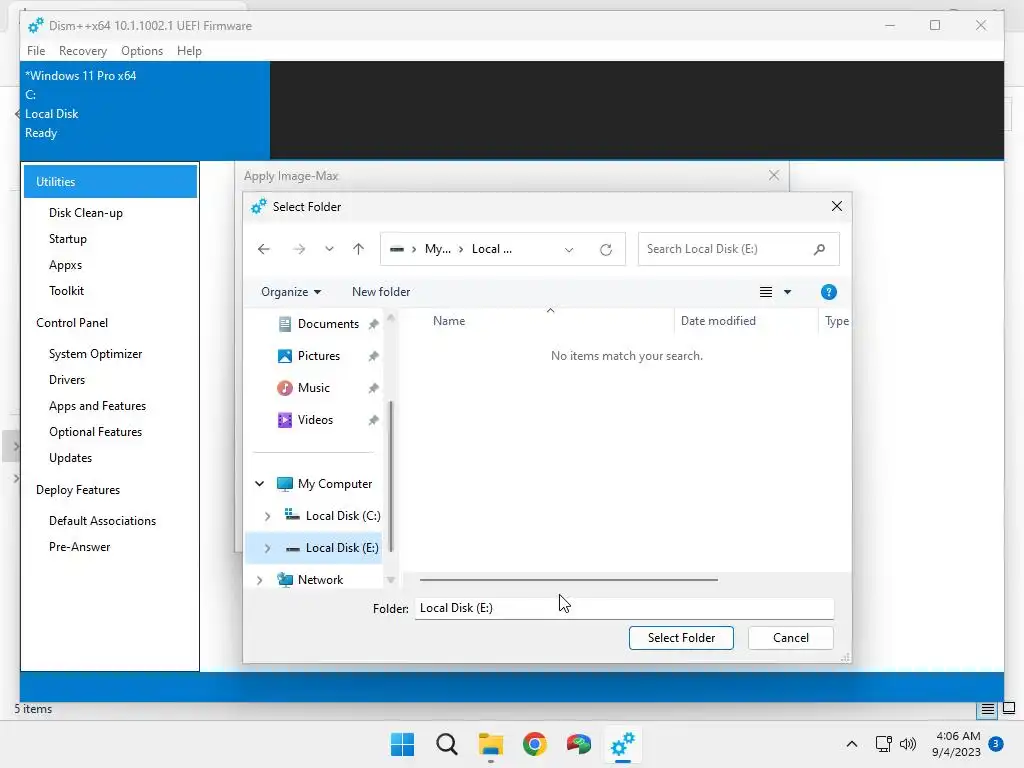Open Drivers in the sidebar
1024x768 pixels.
tap(67, 380)
